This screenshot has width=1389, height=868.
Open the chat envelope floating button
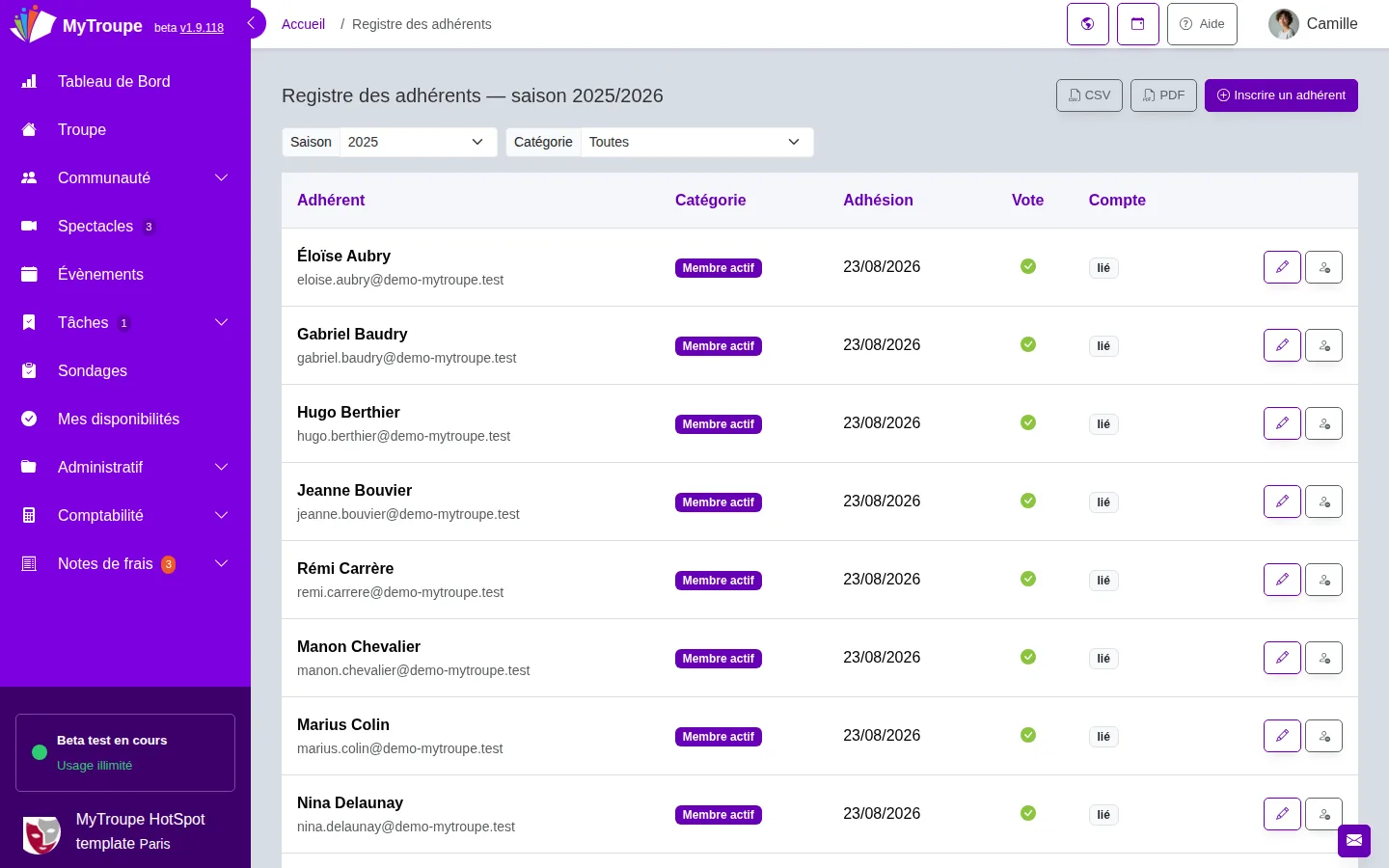(1354, 841)
